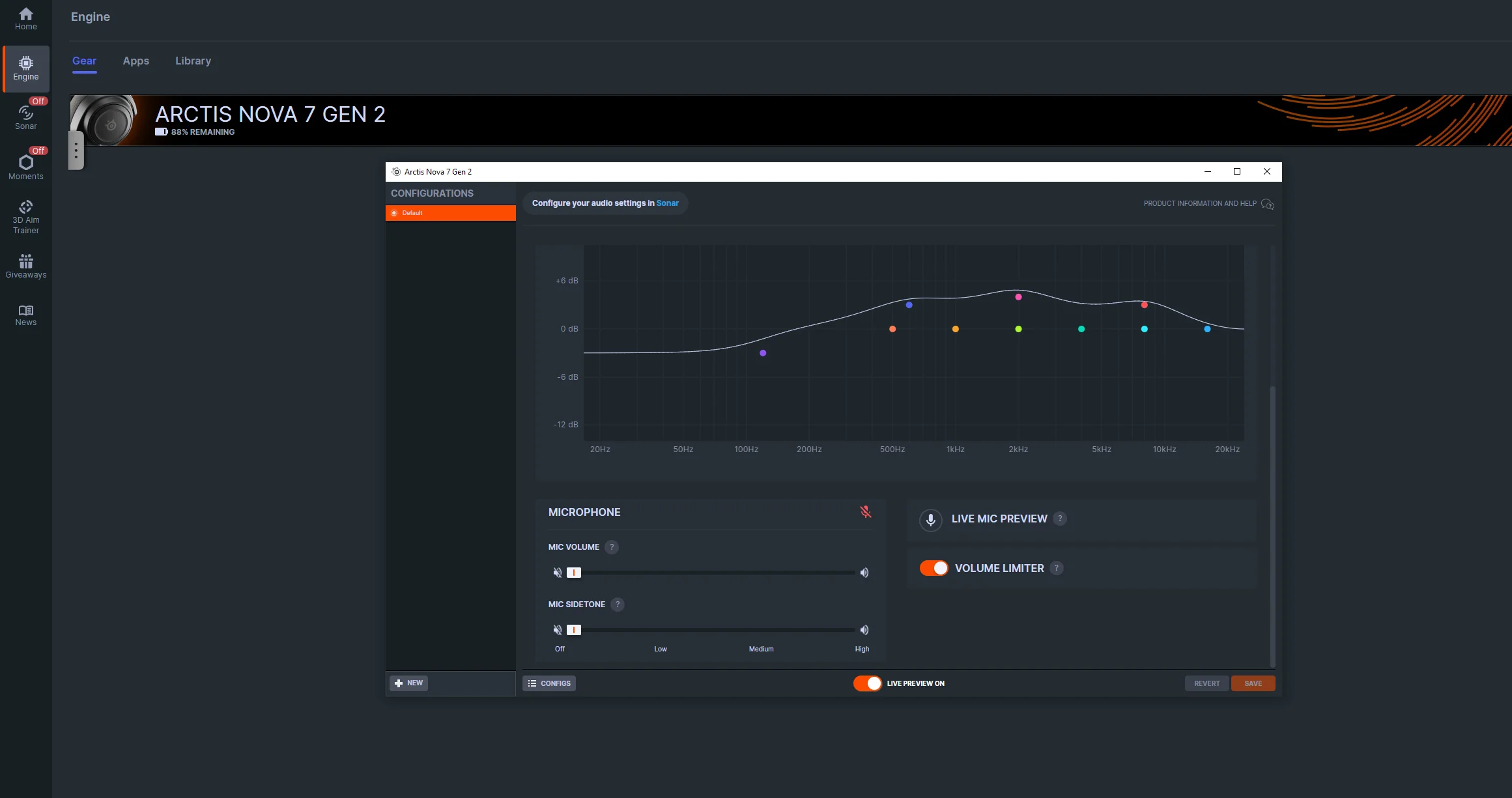
Task: Open 3D Aim Trainer in sidebar
Action: (x=25, y=217)
